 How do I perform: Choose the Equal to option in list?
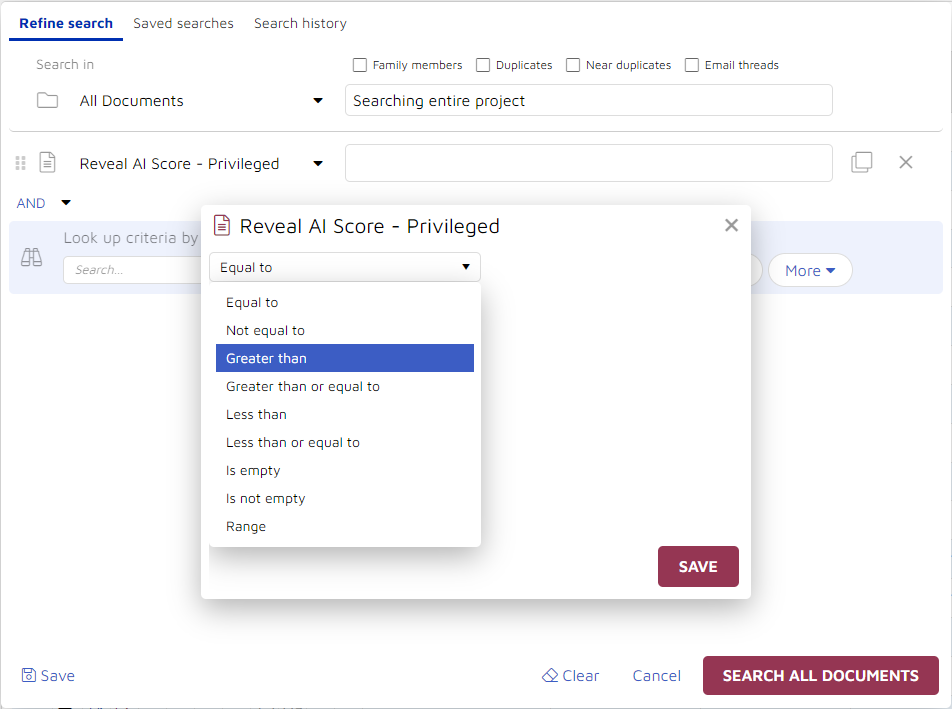tap(345, 302)
